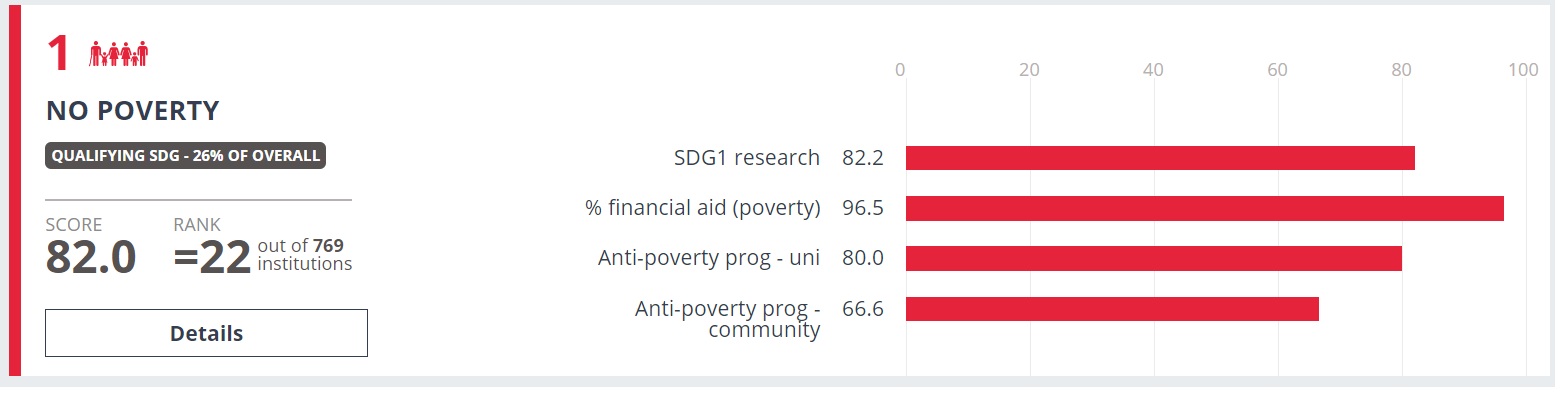Click the large red number 1
1566x404 pixels.
(x=59, y=55)
